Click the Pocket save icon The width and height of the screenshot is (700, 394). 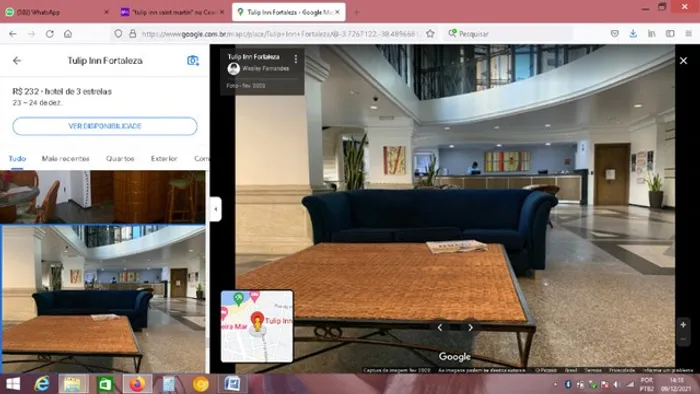point(615,34)
